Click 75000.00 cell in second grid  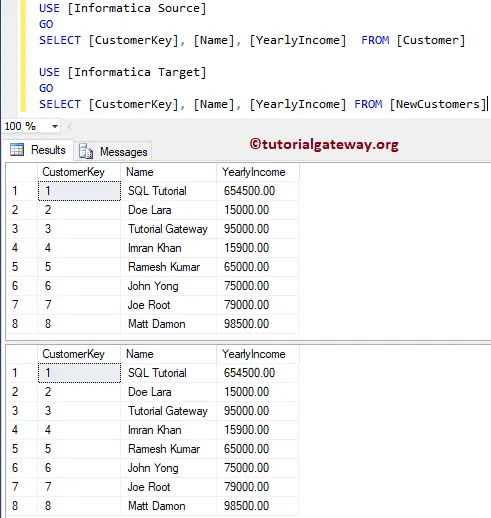point(257,468)
